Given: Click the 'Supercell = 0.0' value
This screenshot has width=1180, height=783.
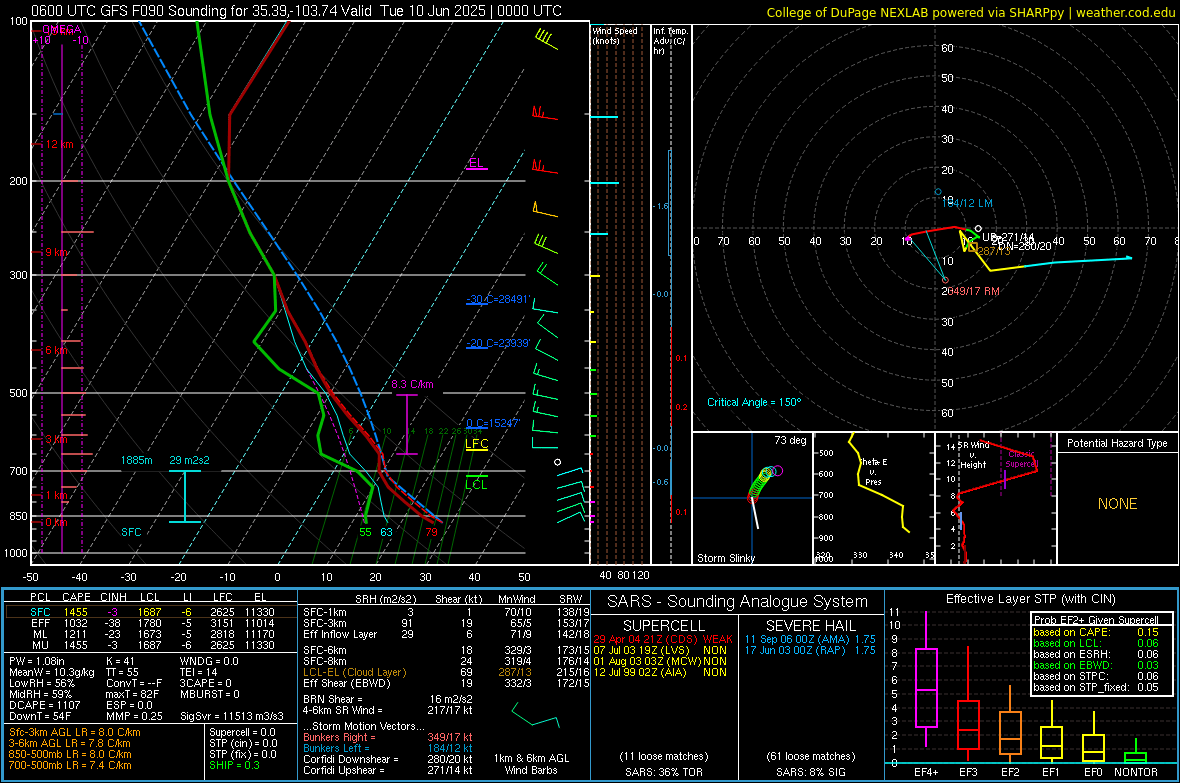Looking at the screenshot, I should [242, 732].
